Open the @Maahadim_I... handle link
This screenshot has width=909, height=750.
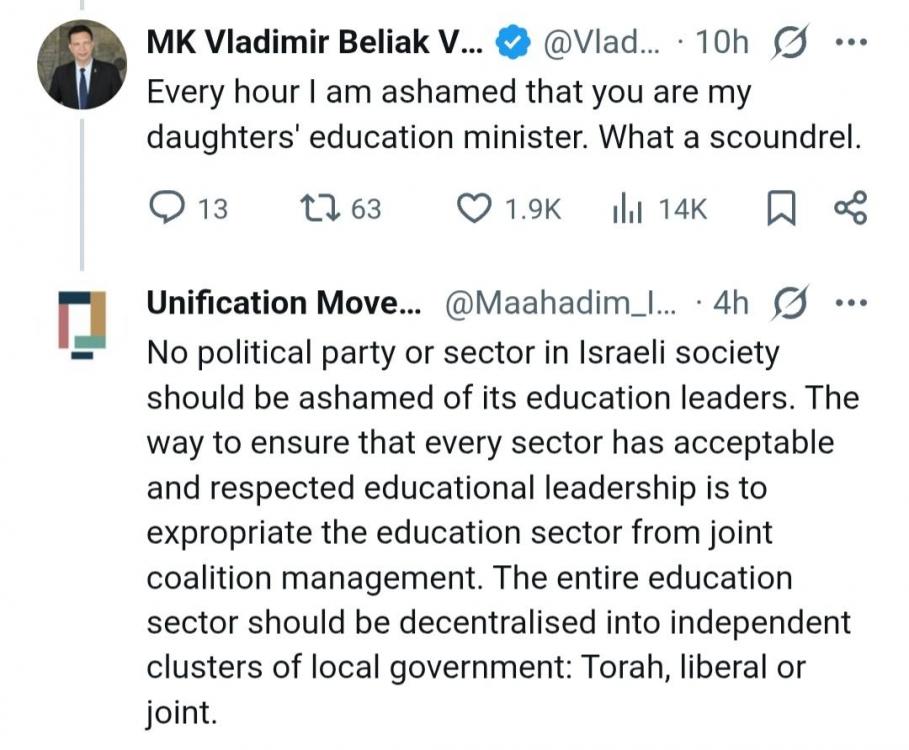(560, 303)
